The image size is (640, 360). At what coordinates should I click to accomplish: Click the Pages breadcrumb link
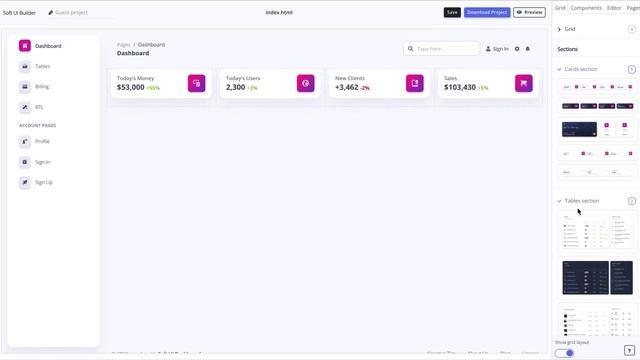[124, 44]
